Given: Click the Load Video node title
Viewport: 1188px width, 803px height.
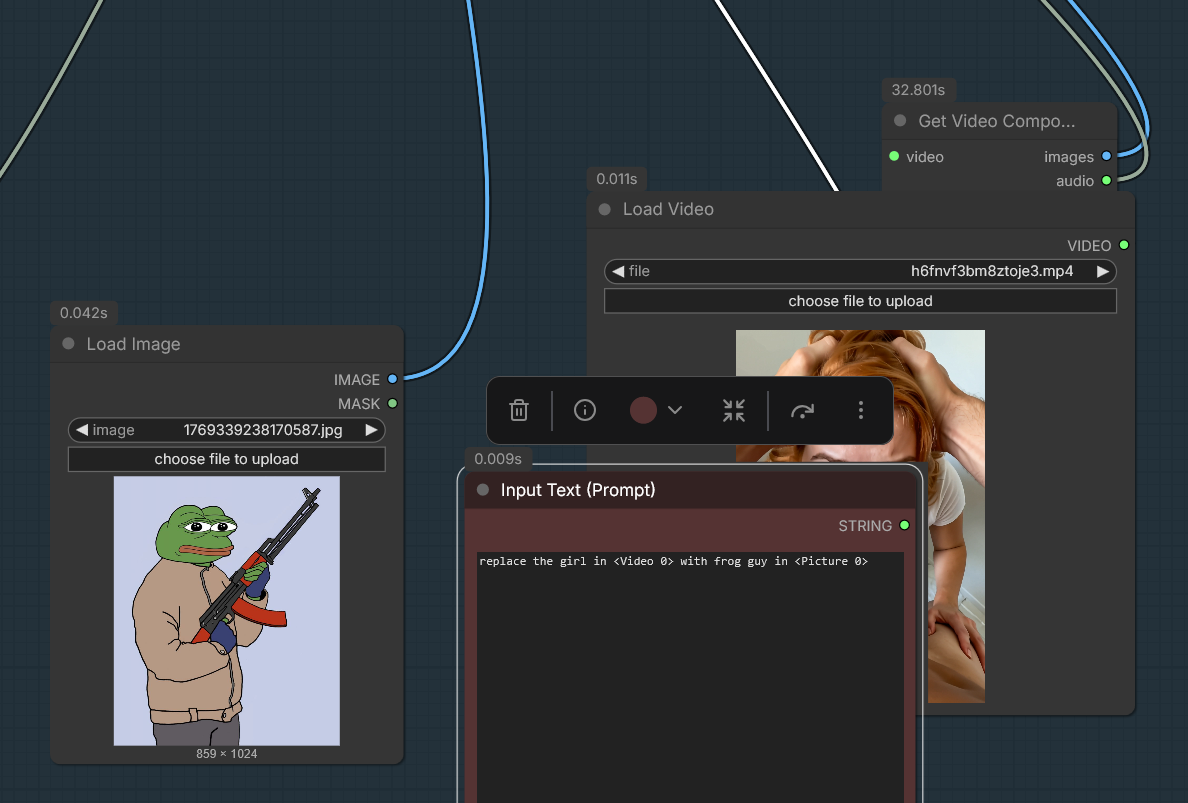Looking at the screenshot, I should click(668, 209).
